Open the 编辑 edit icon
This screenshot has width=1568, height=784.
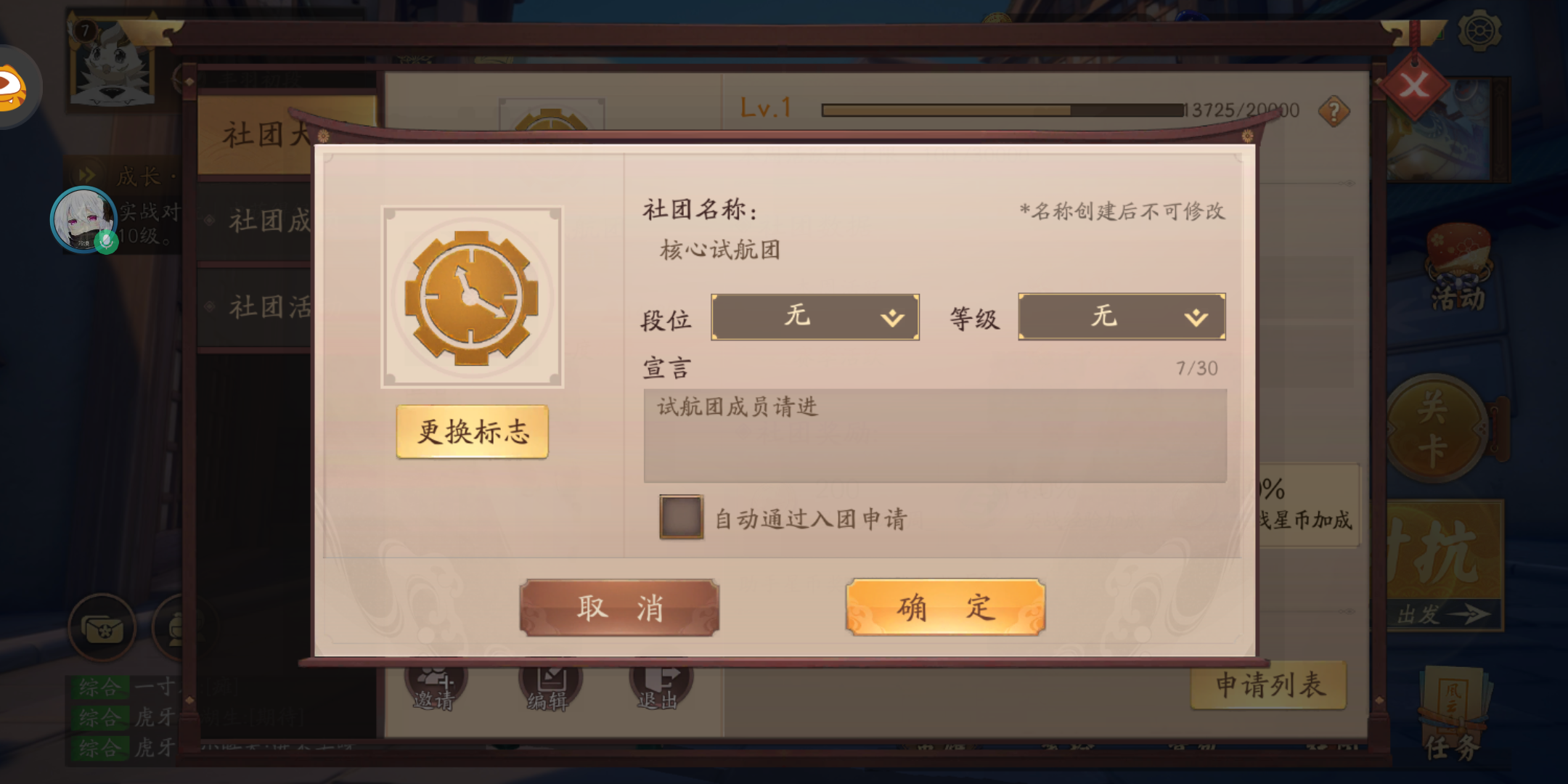550,686
